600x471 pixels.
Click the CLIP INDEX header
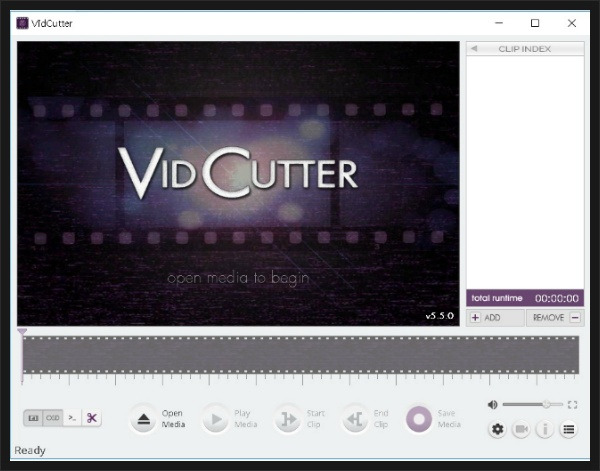525,49
